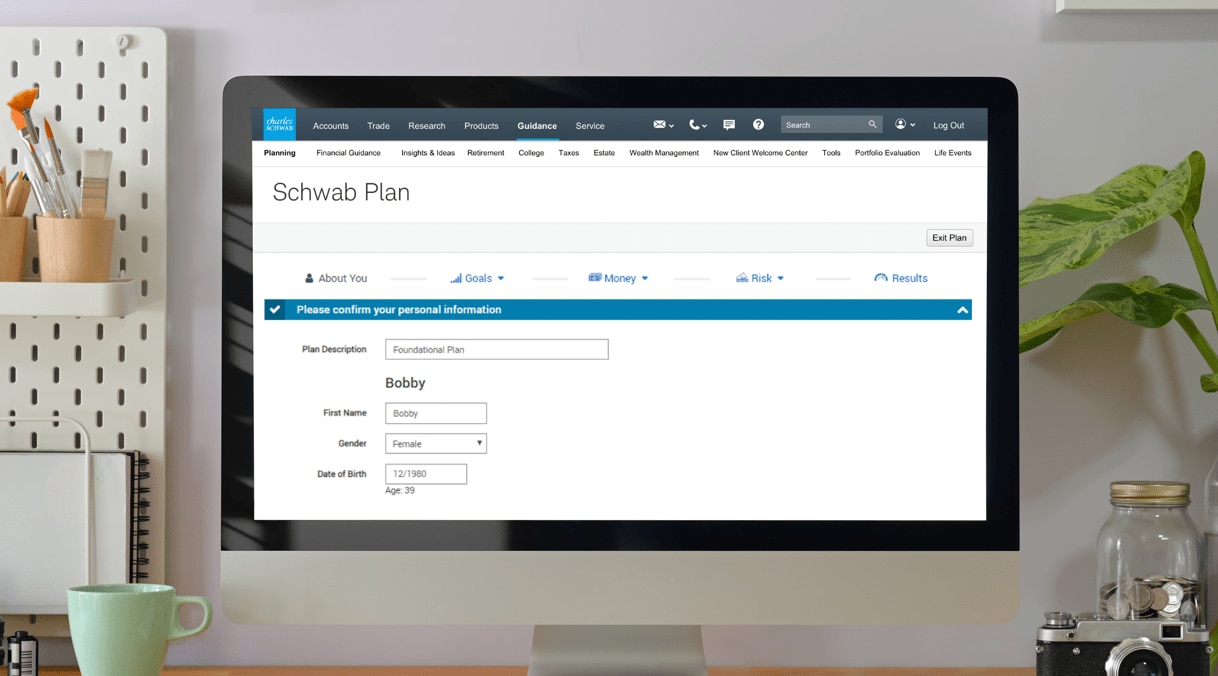Open the mail/envelope icon menu

[x=659, y=124]
